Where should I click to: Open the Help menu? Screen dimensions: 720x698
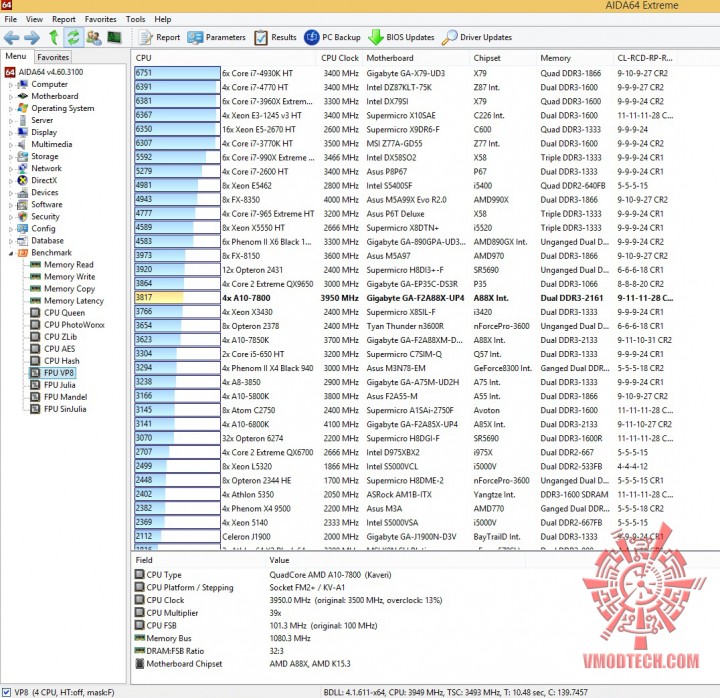[x=163, y=19]
